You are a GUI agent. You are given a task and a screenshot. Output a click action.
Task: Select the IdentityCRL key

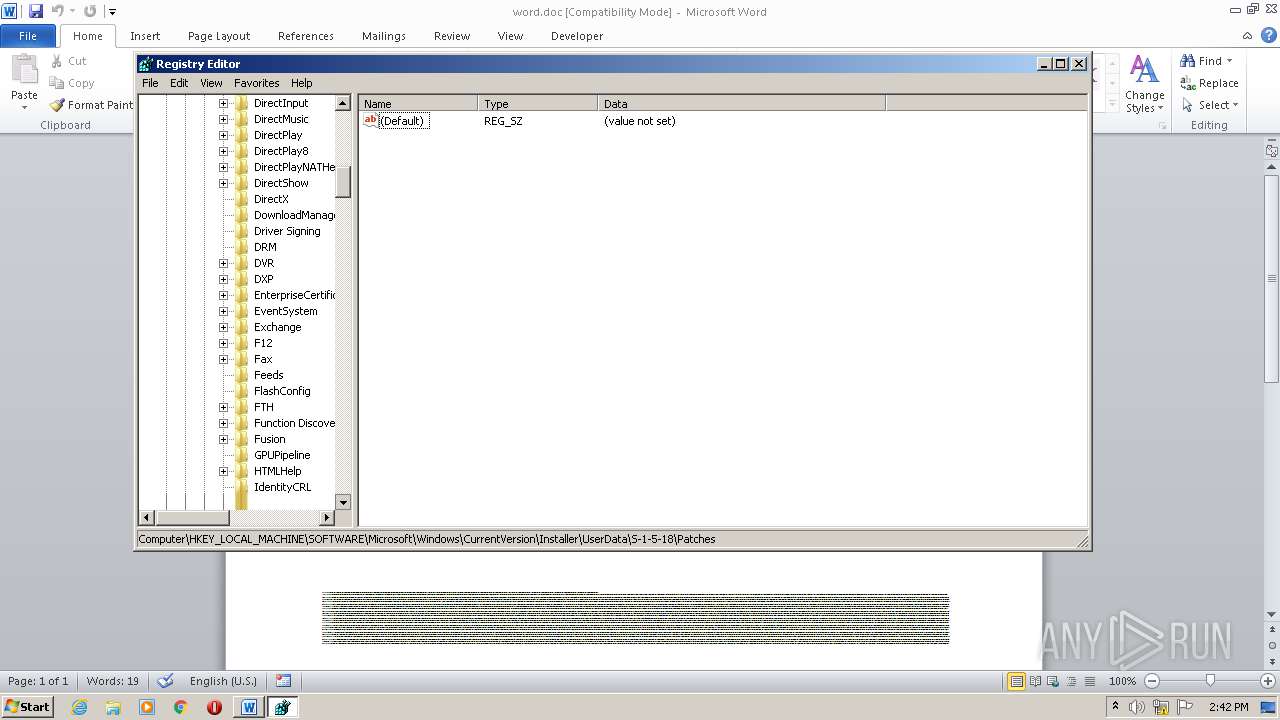click(282, 487)
